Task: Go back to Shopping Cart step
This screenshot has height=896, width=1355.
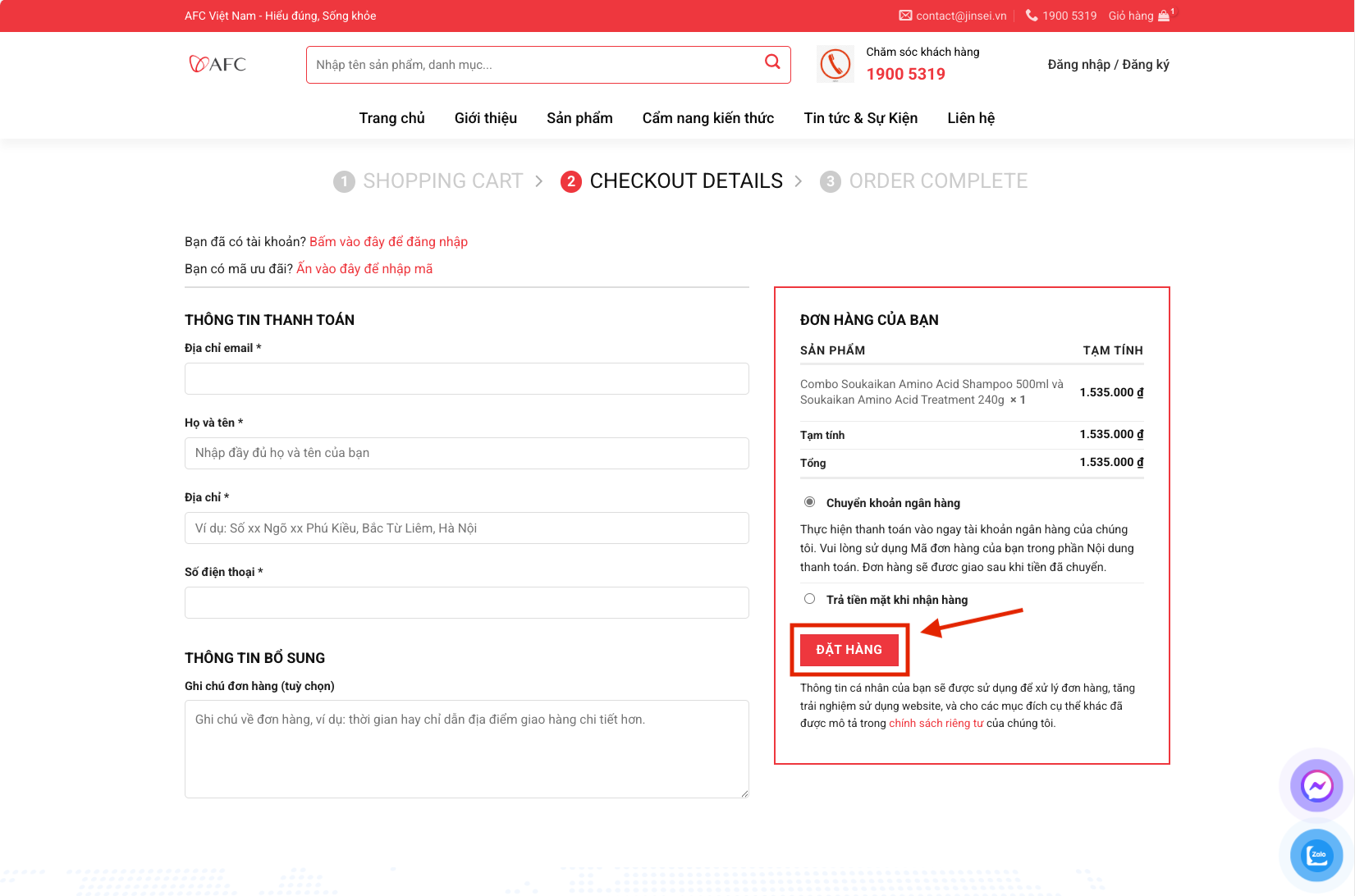Action: point(442,181)
